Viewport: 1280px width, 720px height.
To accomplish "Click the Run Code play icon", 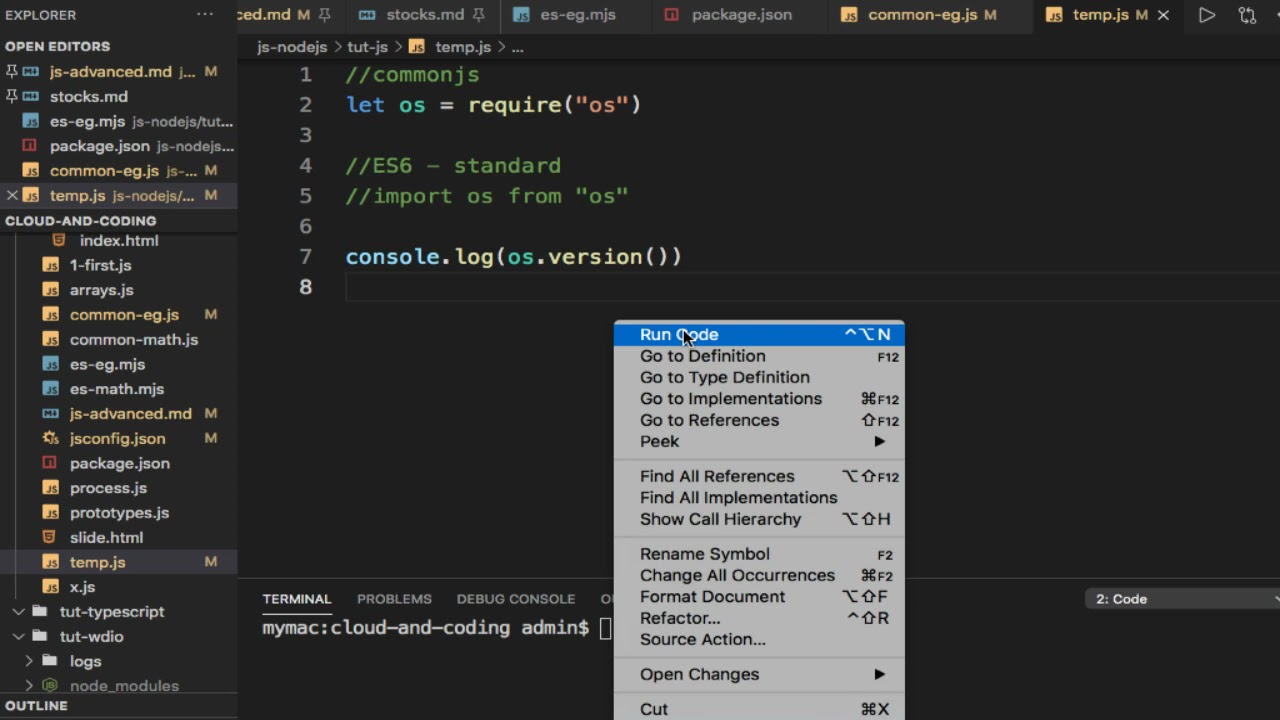I will point(1207,15).
